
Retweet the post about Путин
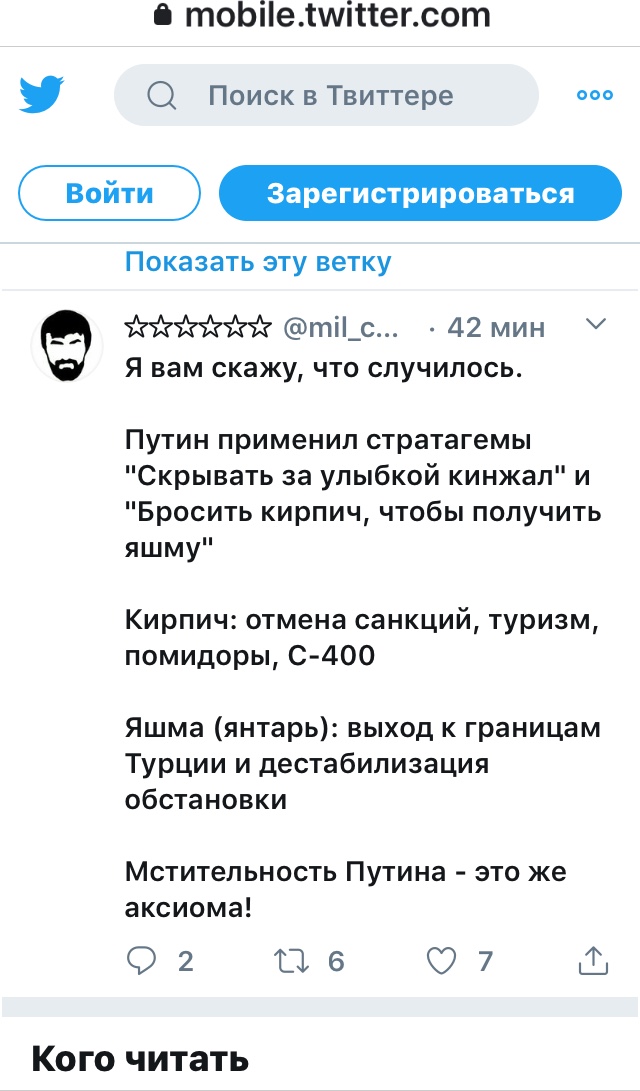[x=293, y=961]
